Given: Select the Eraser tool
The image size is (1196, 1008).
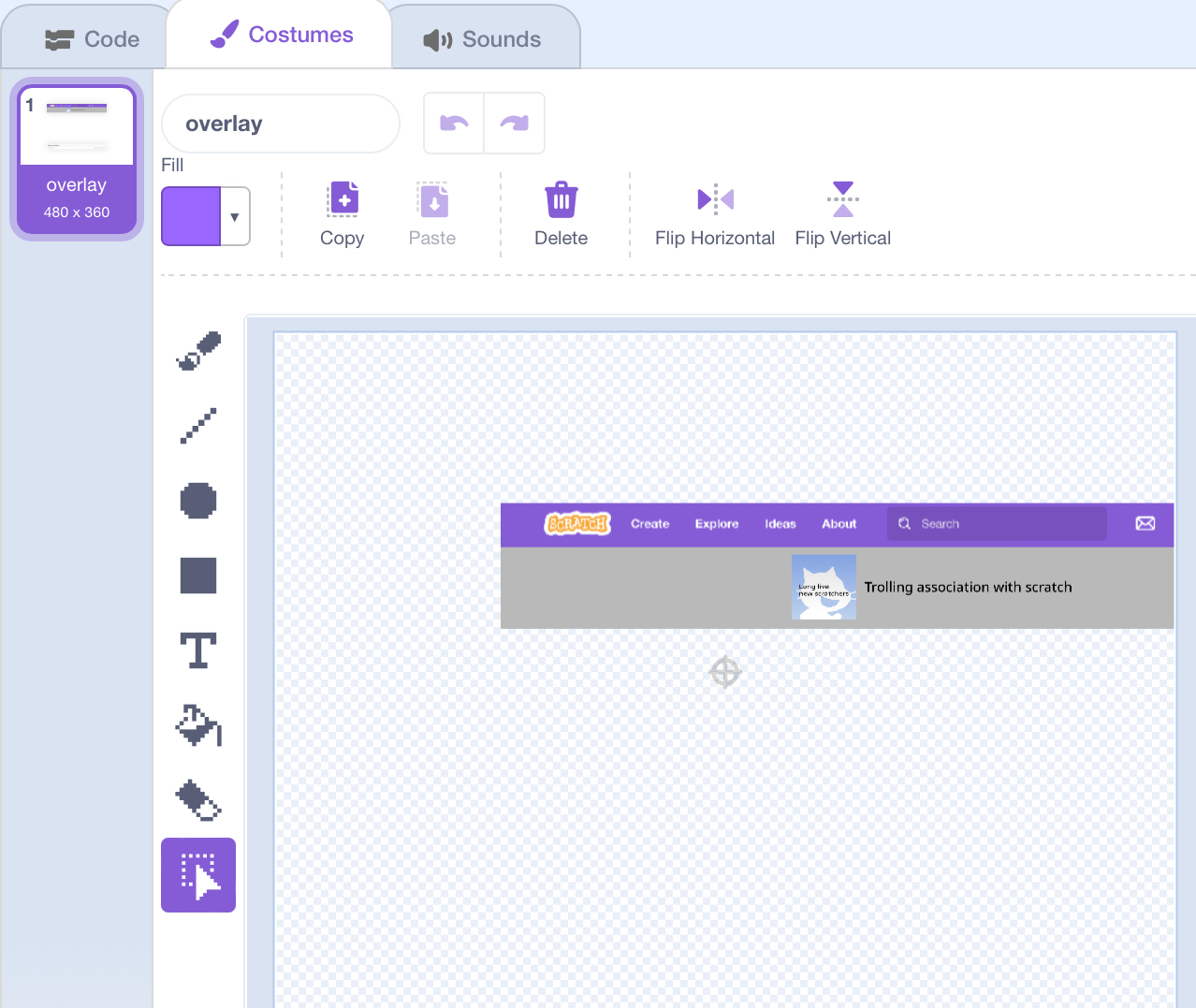Looking at the screenshot, I should [198, 800].
